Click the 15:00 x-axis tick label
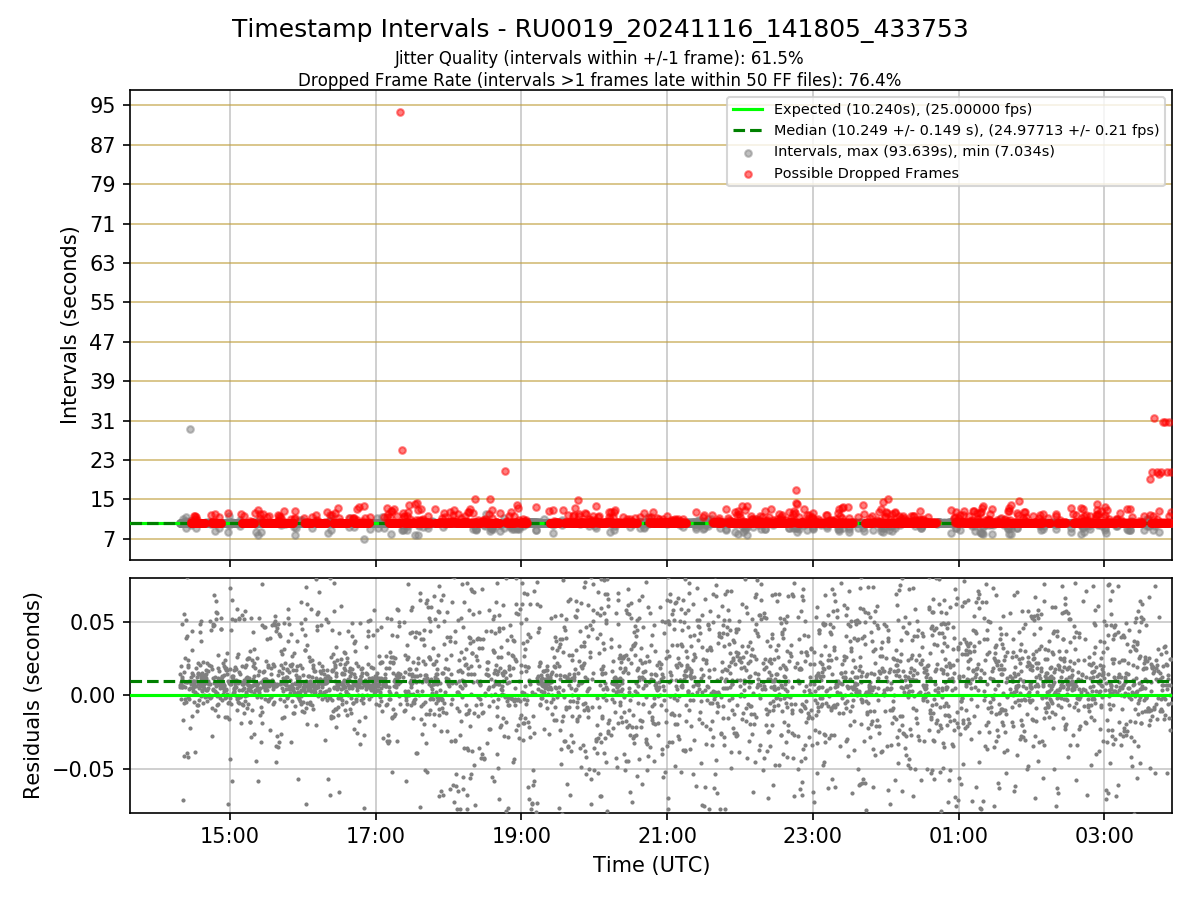This screenshot has height=900, width=1200. [x=230, y=834]
